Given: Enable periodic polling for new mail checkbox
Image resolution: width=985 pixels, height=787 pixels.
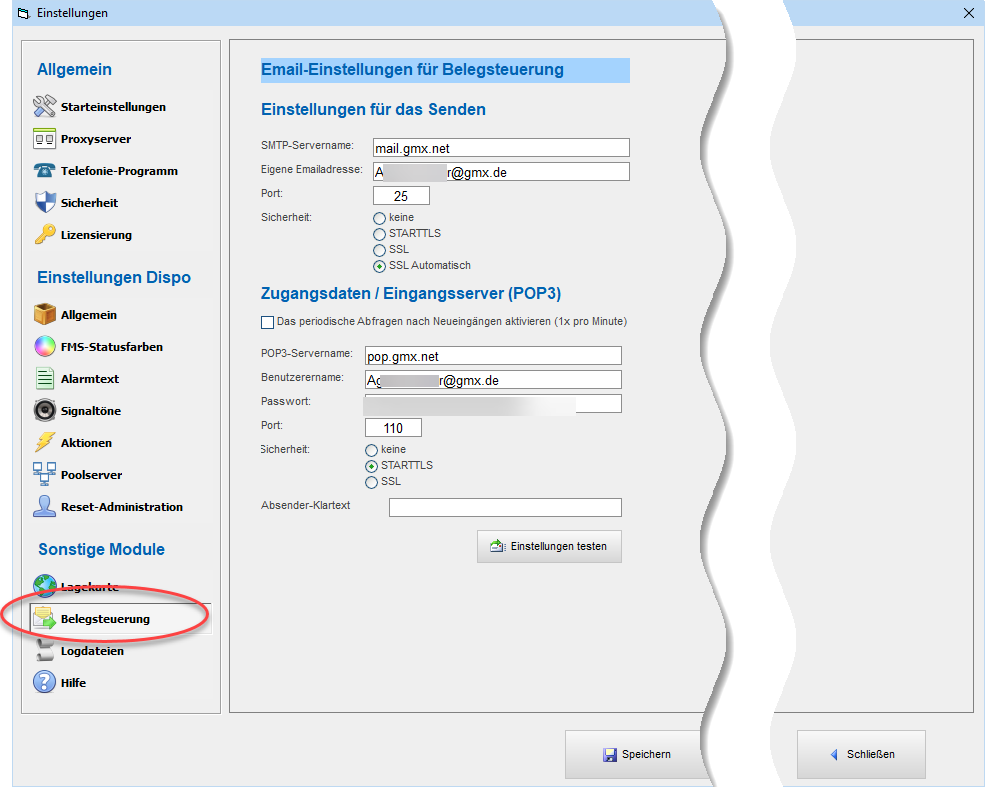Looking at the screenshot, I should 267,322.
